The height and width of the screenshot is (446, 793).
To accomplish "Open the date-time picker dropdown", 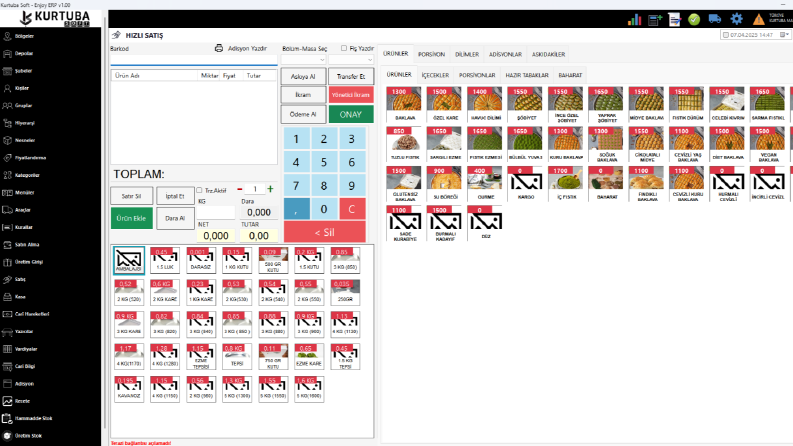I will pos(784,35).
